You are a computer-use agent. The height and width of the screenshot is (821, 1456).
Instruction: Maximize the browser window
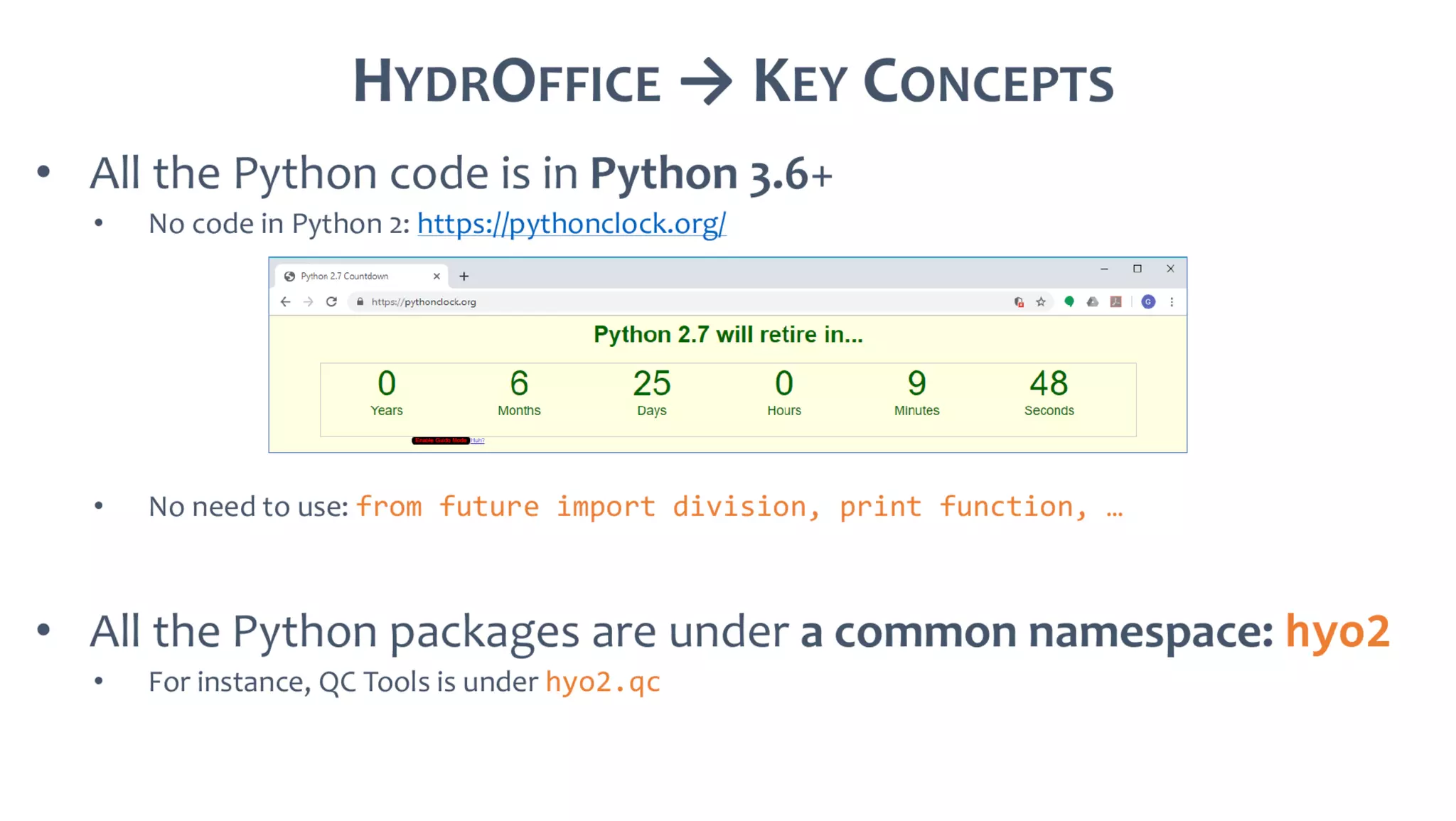pyautogui.click(x=1137, y=269)
